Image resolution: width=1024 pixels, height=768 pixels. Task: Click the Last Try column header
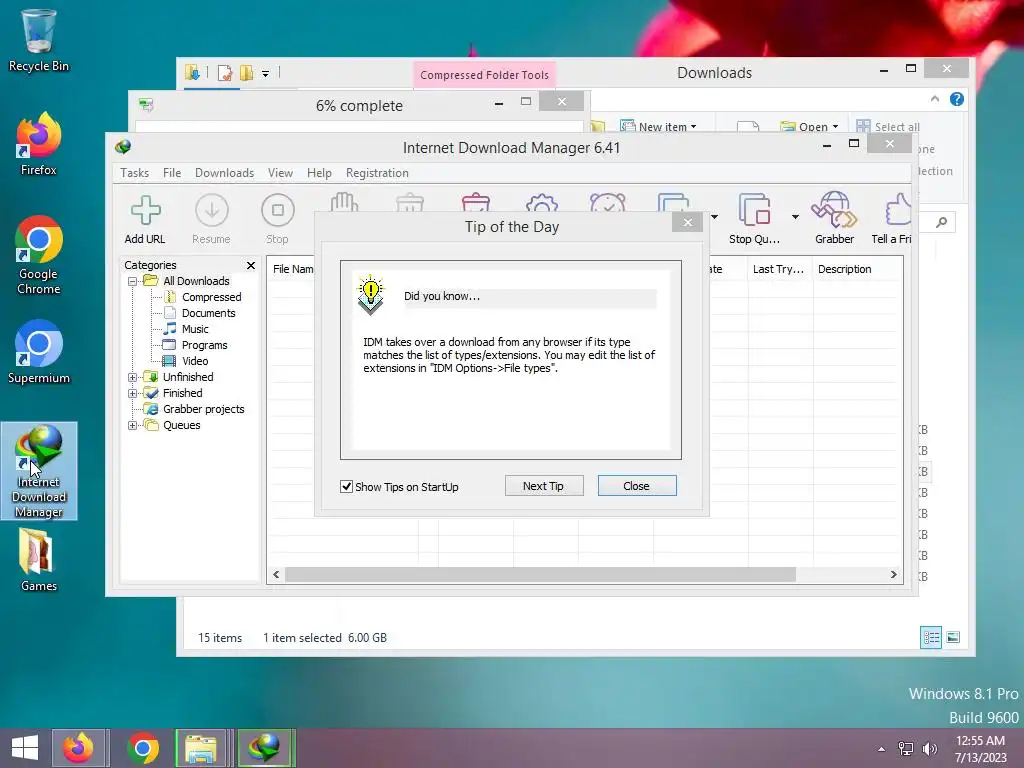pos(780,269)
